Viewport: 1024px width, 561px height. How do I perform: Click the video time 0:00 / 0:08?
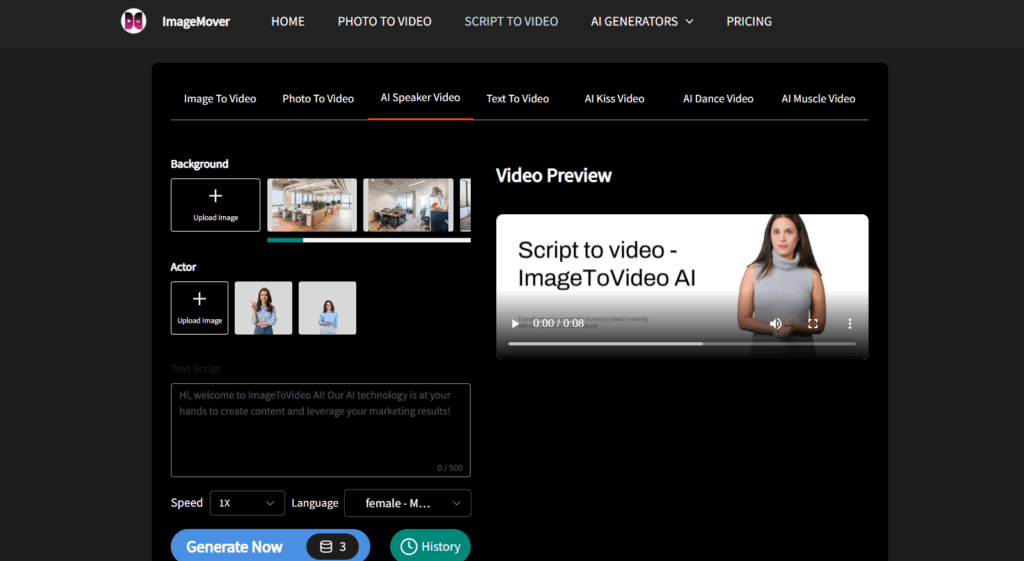pyautogui.click(x=558, y=323)
